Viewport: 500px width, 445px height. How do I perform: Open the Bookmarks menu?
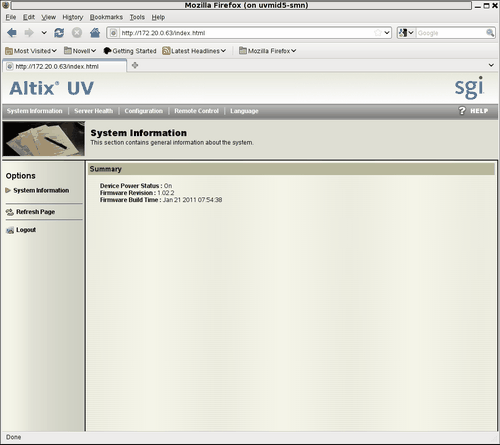click(x=106, y=17)
